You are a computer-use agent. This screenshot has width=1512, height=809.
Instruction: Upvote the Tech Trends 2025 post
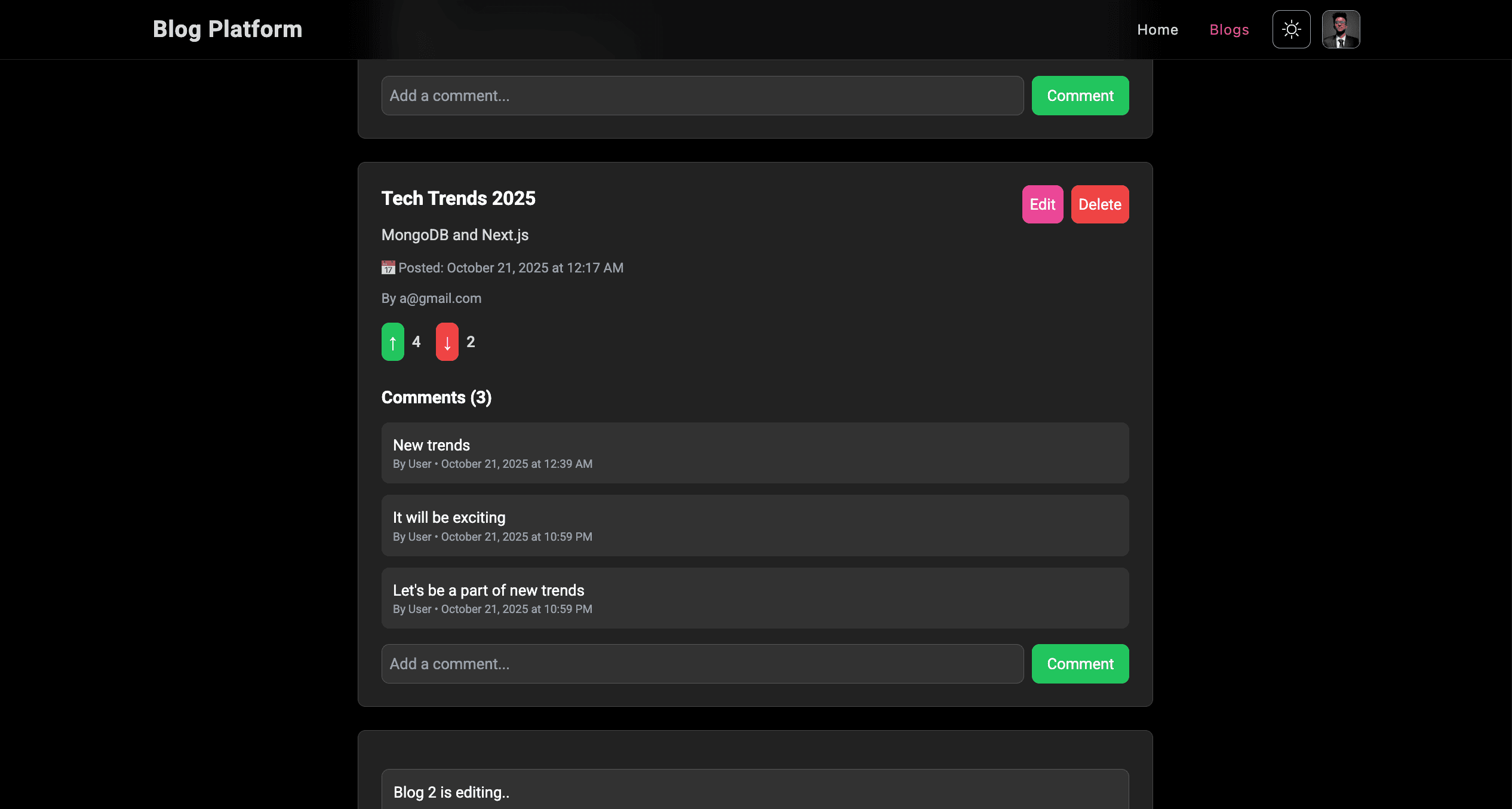[x=392, y=341]
